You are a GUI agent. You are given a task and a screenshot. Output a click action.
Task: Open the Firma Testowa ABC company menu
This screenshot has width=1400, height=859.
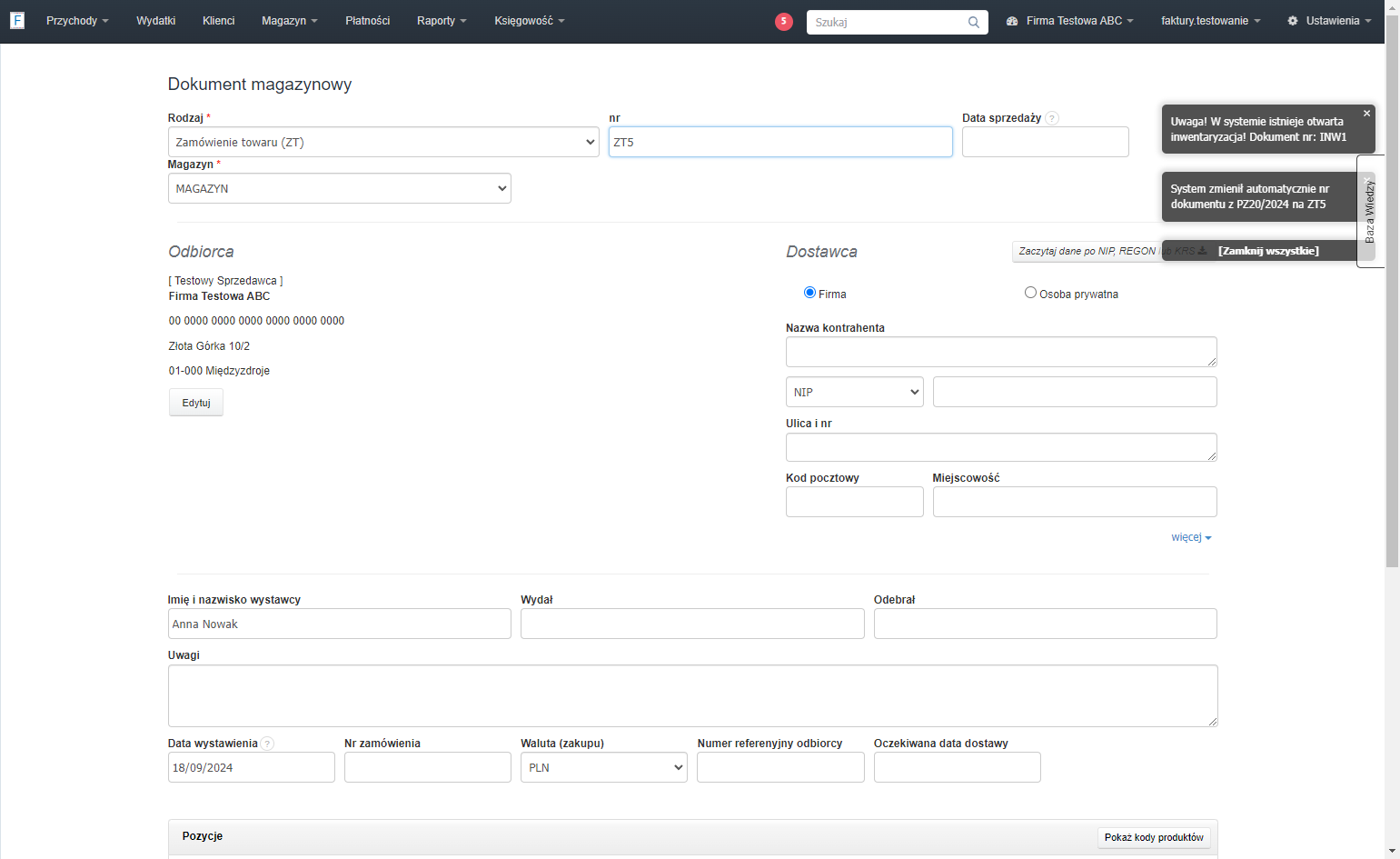[x=1070, y=21]
